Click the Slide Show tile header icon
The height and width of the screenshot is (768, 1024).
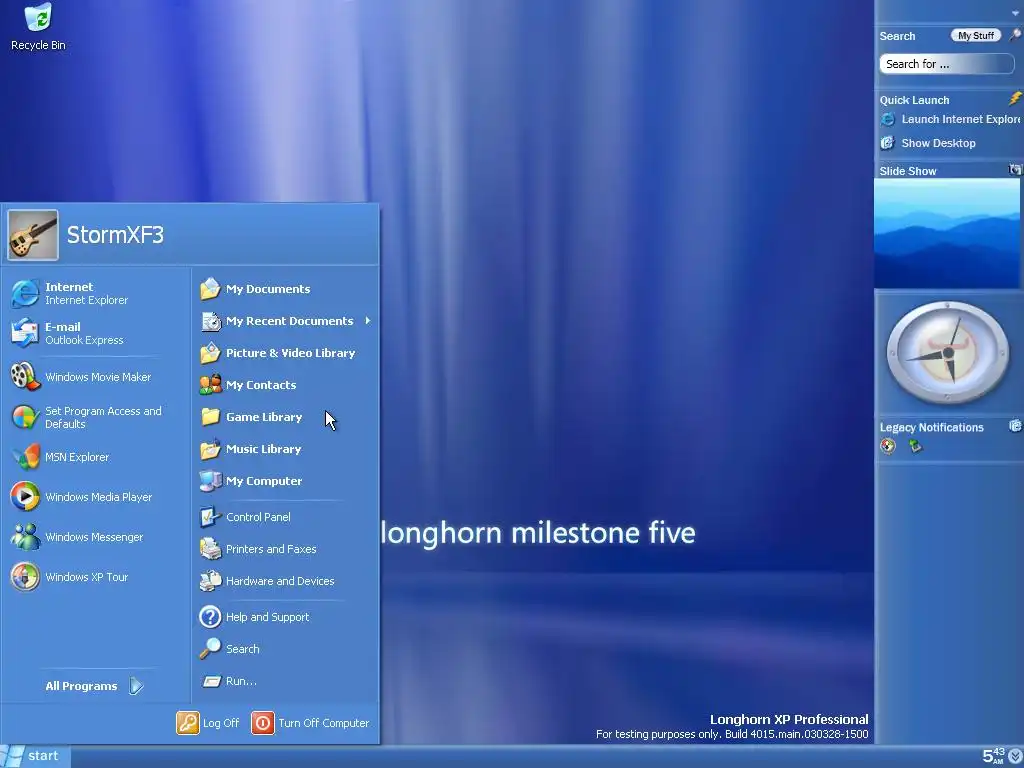click(x=1015, y=170)
